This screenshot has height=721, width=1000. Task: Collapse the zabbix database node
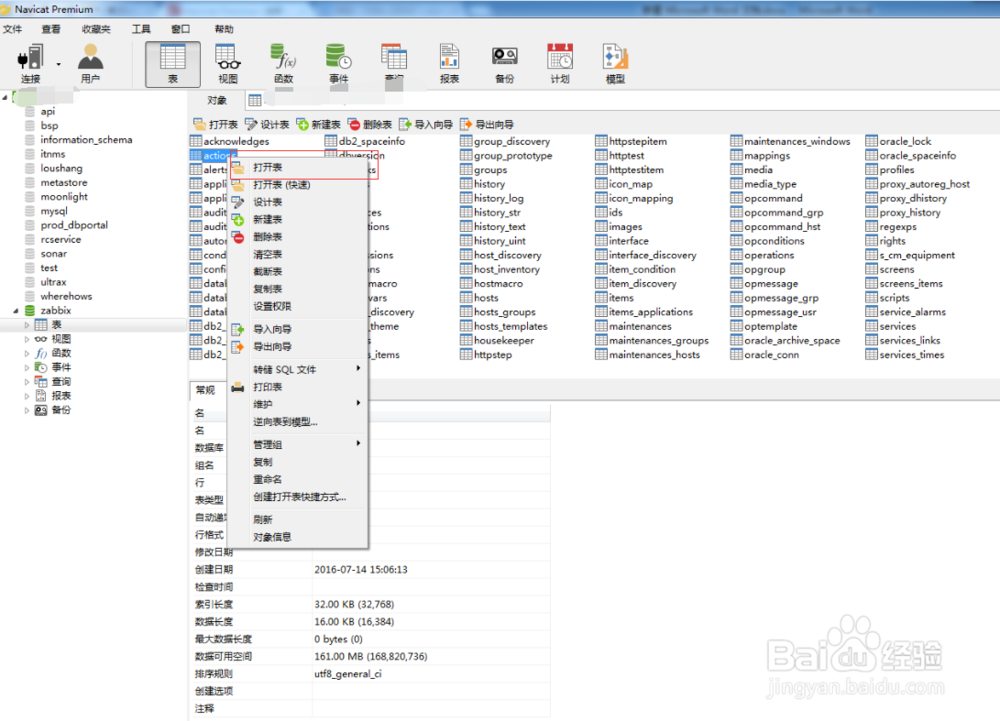(16, 310)
